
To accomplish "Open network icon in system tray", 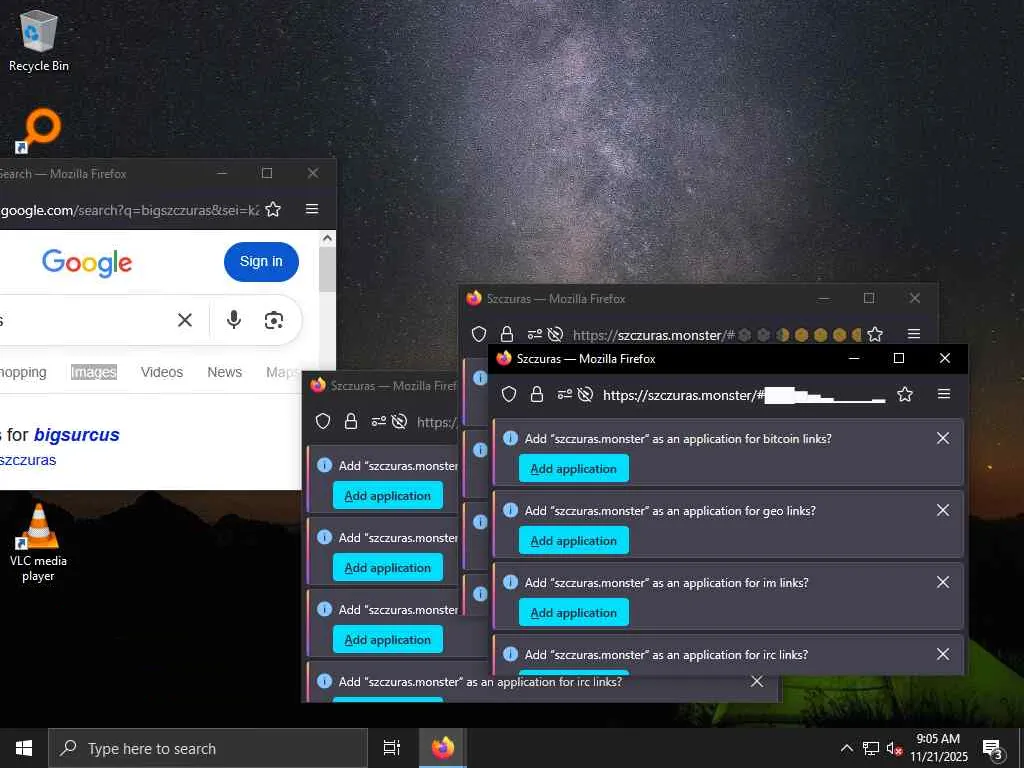I will pyautogui.click(x=871, y=748).
